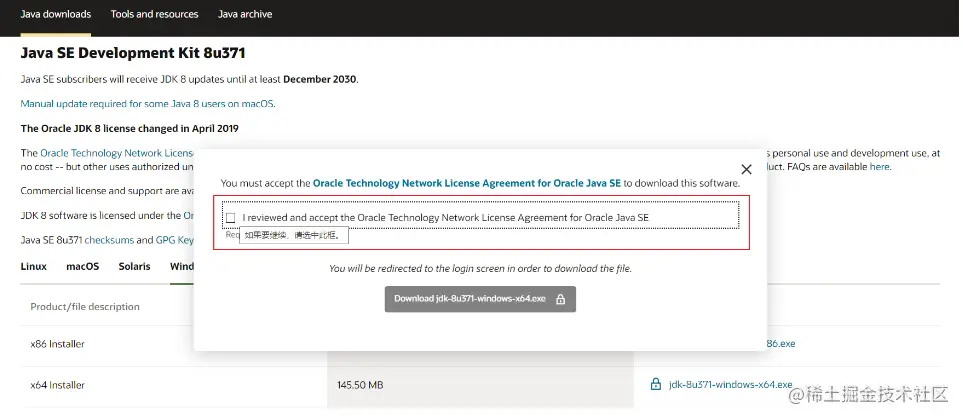The width and height of the screenshot is (963, 419).
Task: Select the Linux platform tab
Action: click(34, 267)
